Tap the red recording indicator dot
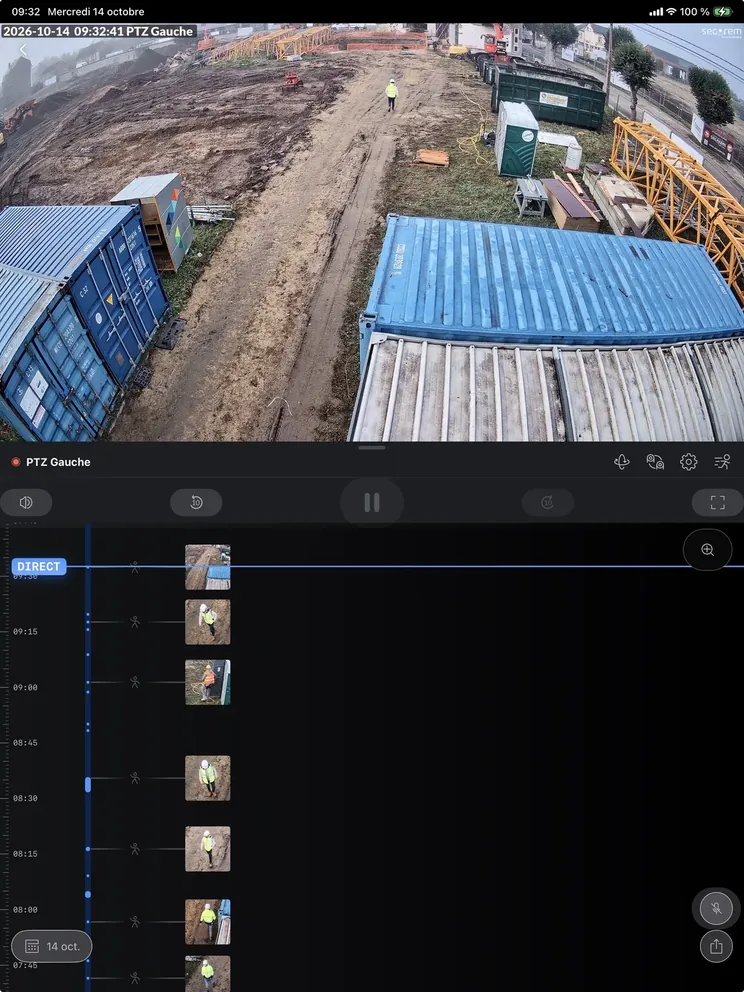This screenshot has height=992, width=744. (16, 462)
